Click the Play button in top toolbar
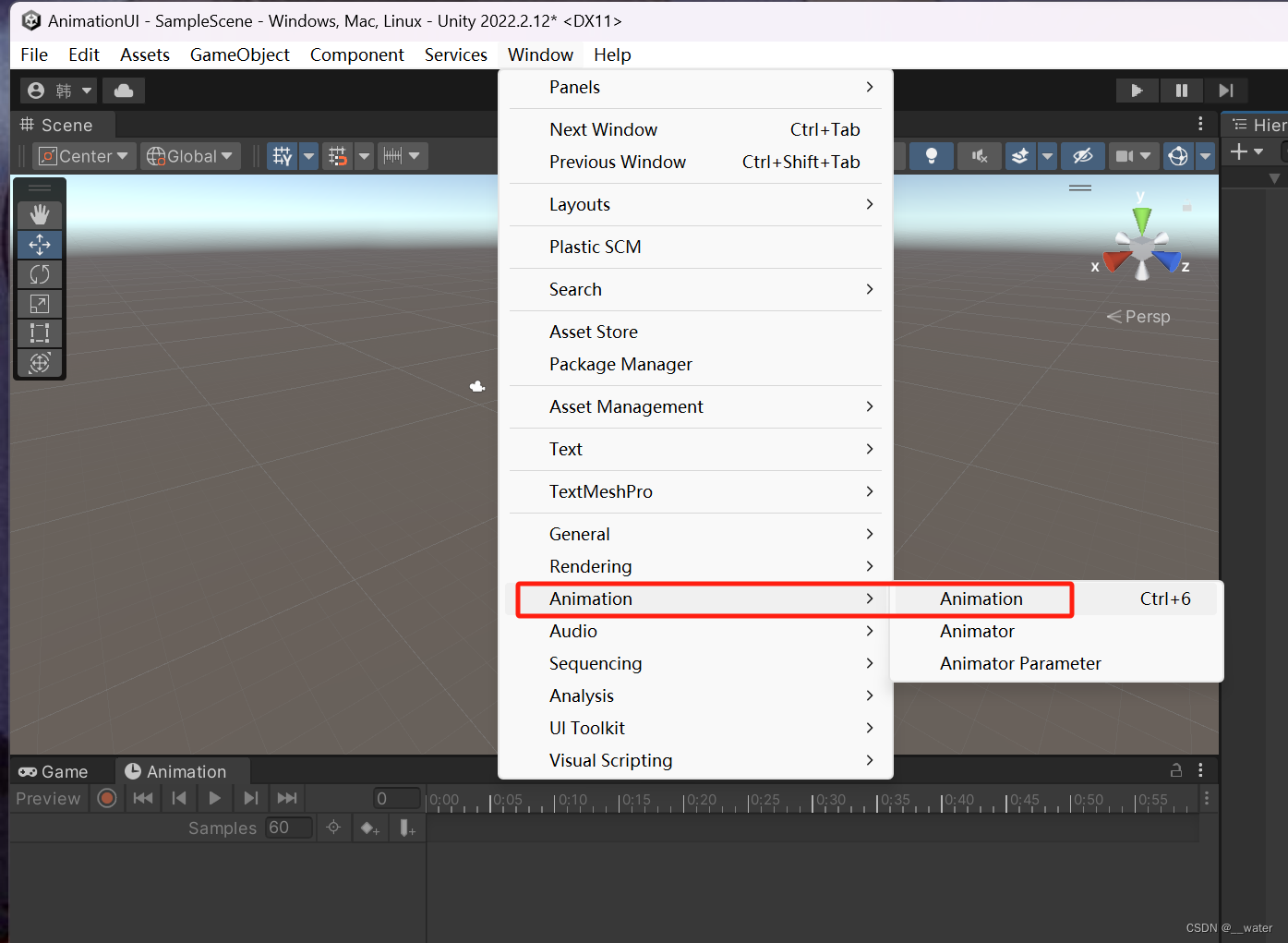The width and height of the screenshot is (1288, 943). coord(1137,91)
